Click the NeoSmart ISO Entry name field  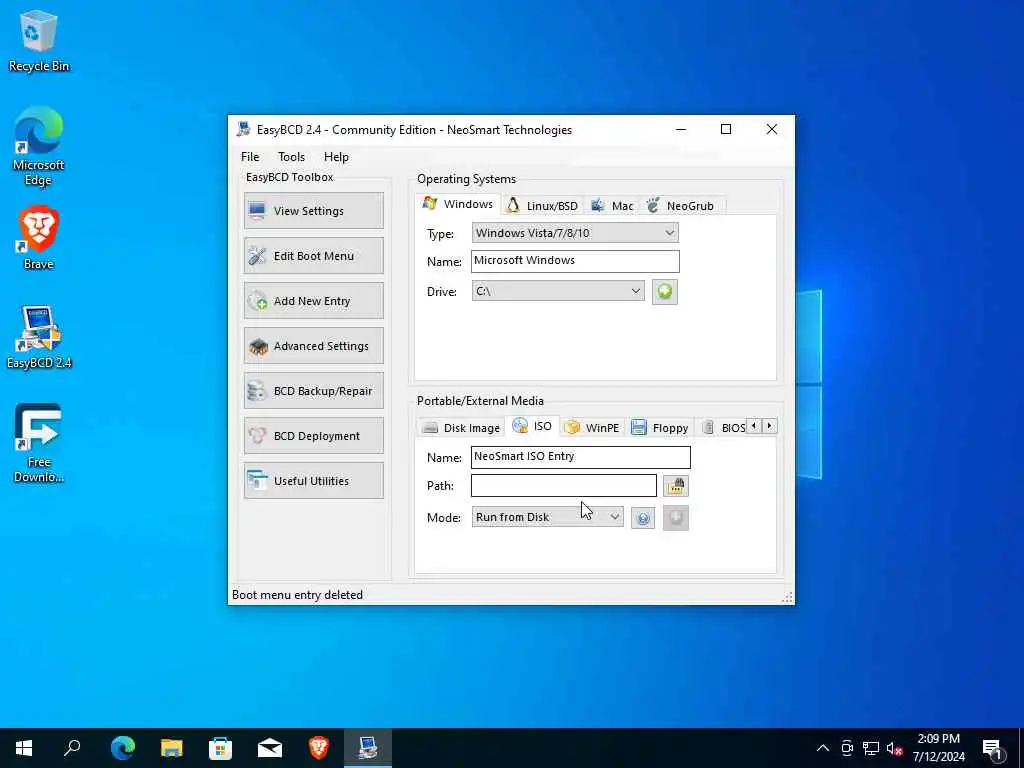point(581,457)
